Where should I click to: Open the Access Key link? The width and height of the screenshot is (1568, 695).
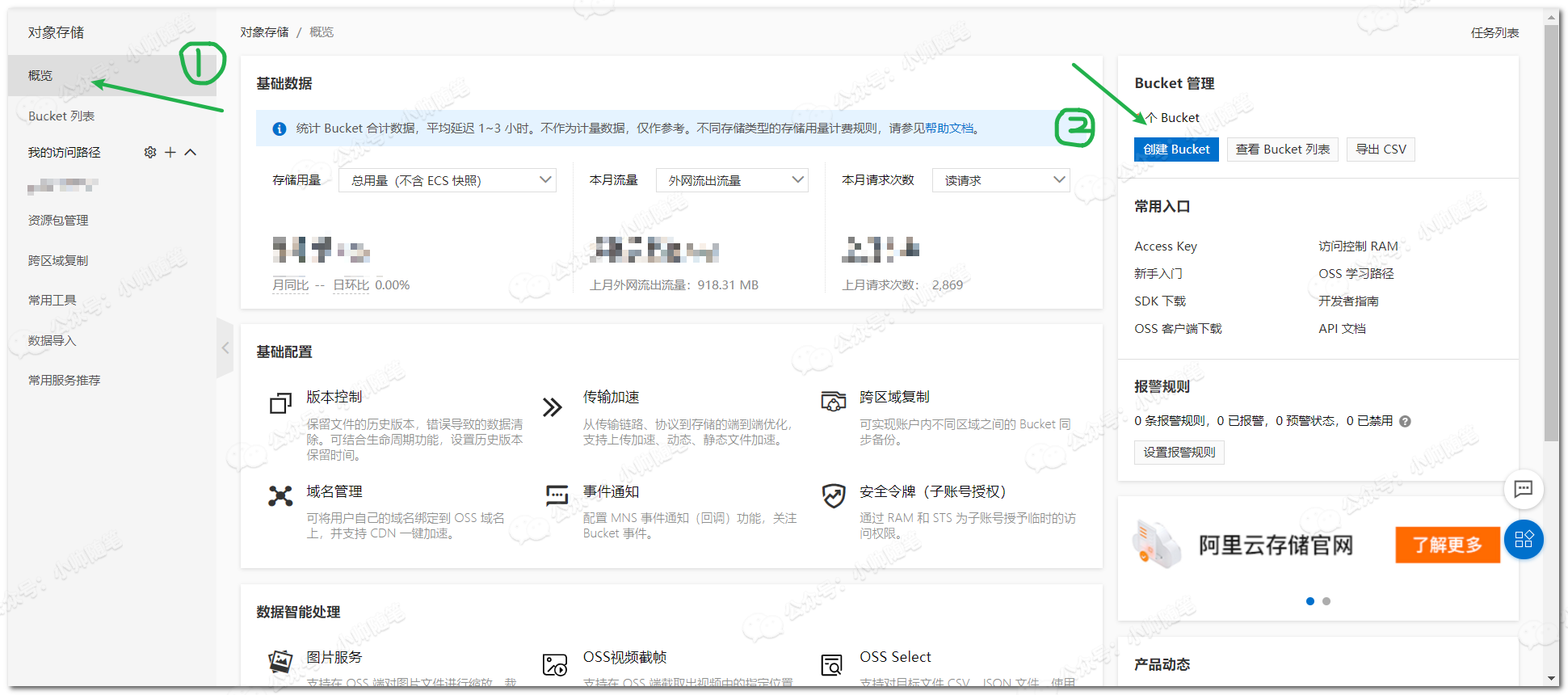(x=1166, y=246)
